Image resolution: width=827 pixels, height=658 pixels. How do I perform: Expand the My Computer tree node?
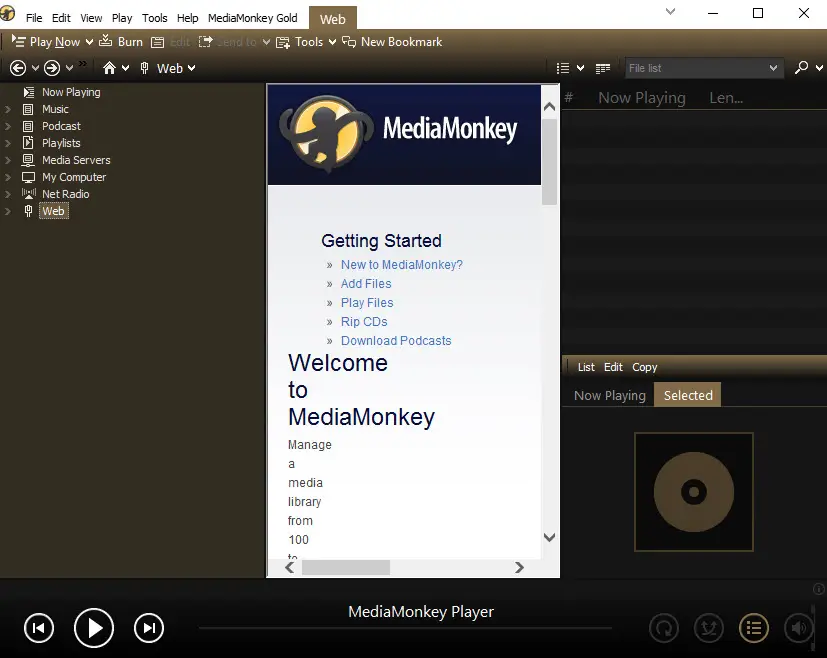pos(8,177)
